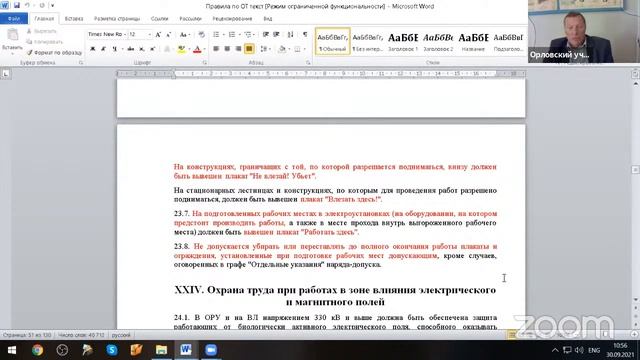Open the Change Case dropdown
The height and width of the screenshot is (360, 640).
pyautogui.click(x=185, y=35)
